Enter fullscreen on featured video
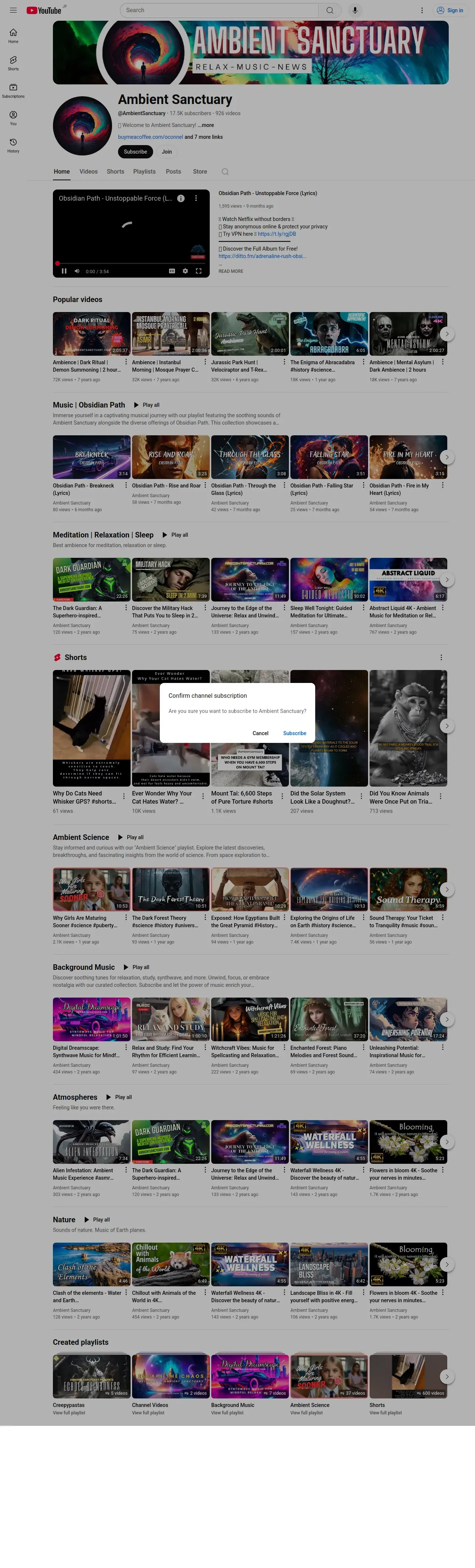The height and width of the screenshot is (1568, 475). pos(199,271)
